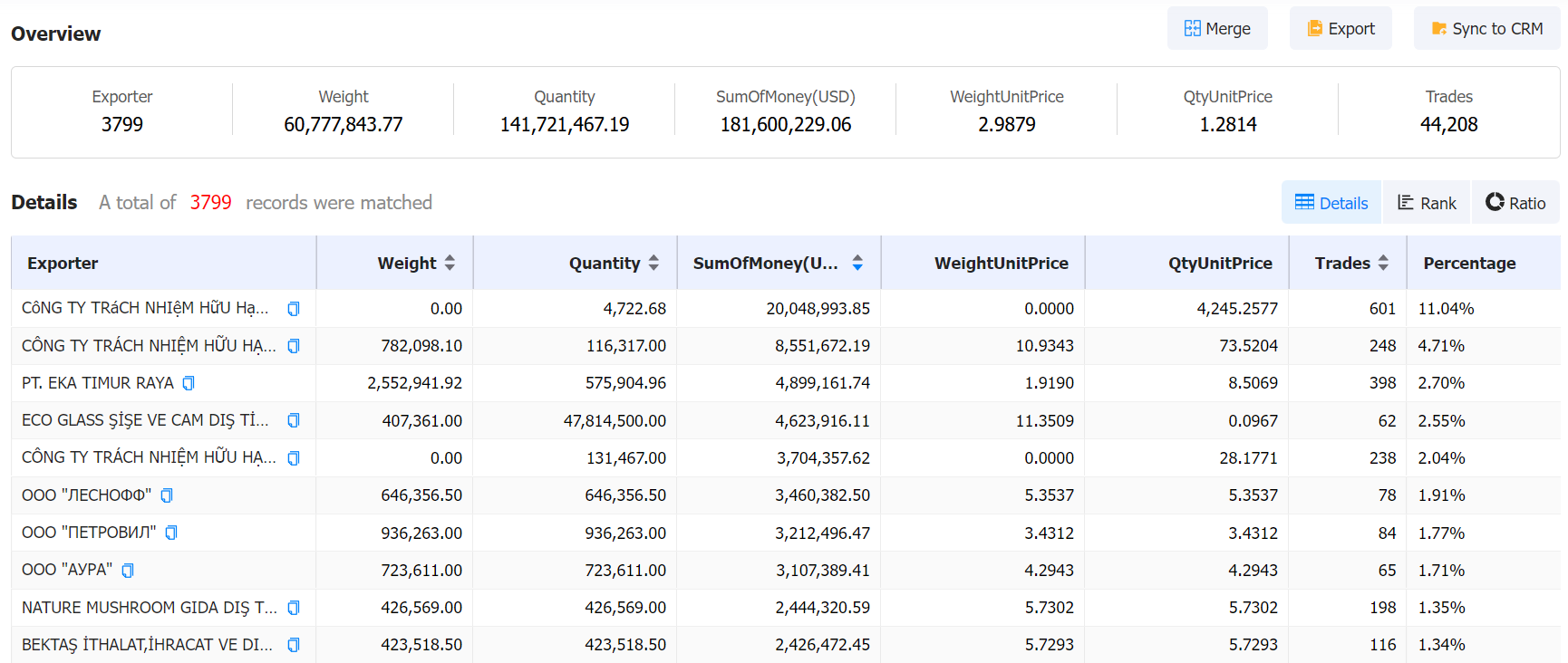Copy NATURE MUSHROOM GIDA name icon
Screen dimensions: 1568x663
294,608
